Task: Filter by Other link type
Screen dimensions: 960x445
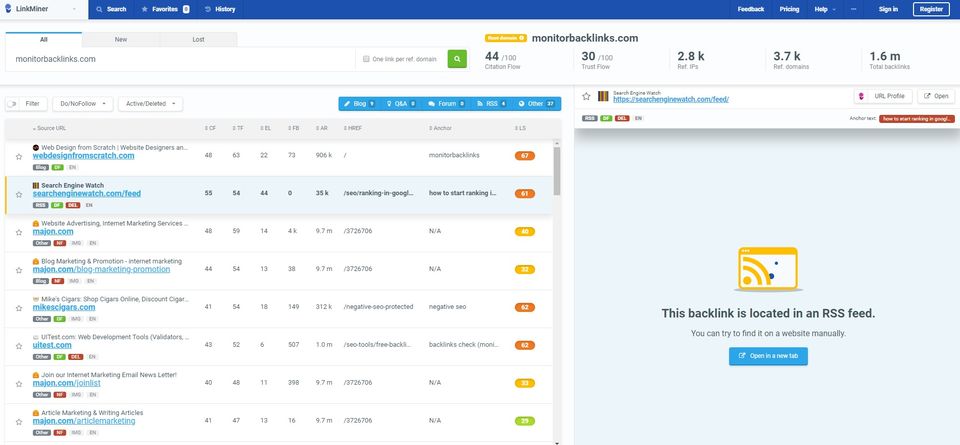Action: click(x=536, y=104)
